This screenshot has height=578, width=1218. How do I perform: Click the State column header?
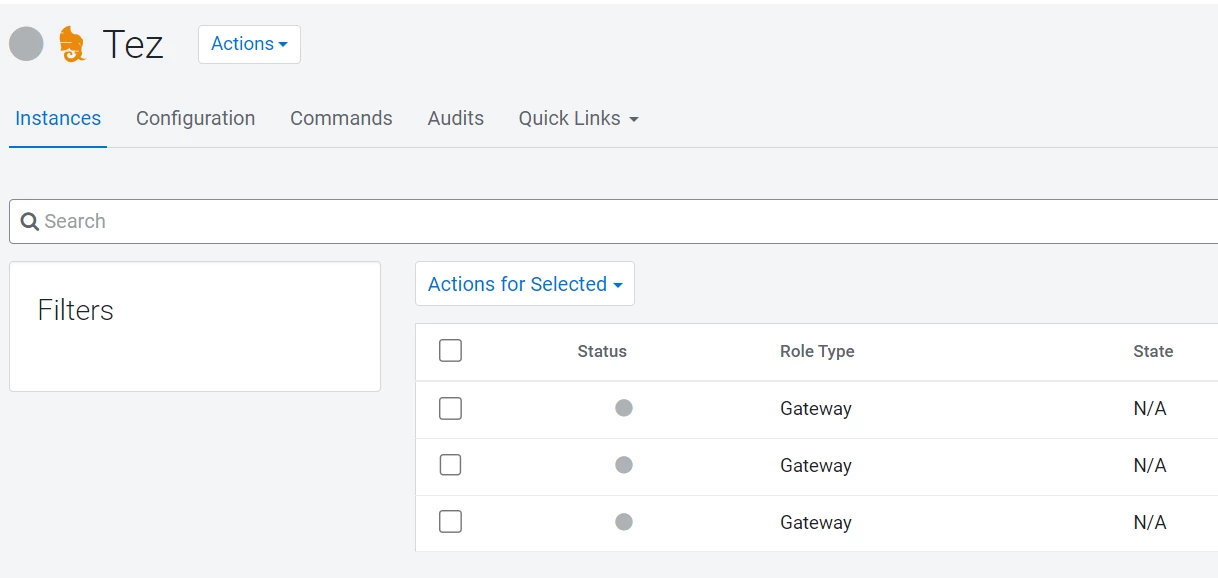(1153, 351)
